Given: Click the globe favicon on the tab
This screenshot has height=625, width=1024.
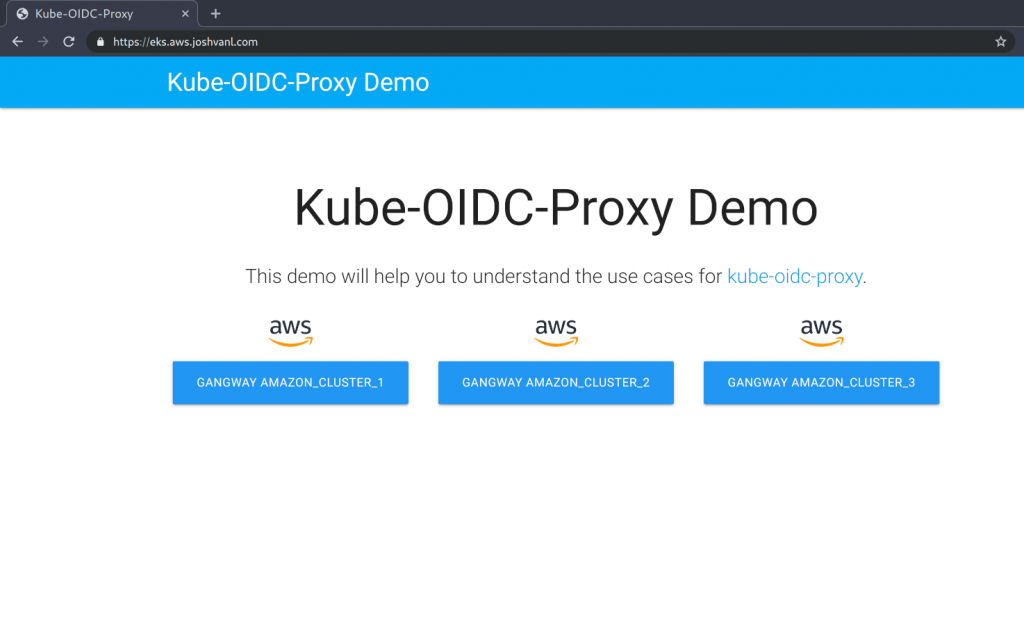Looking at the screenshot, I should click(22, 14).
